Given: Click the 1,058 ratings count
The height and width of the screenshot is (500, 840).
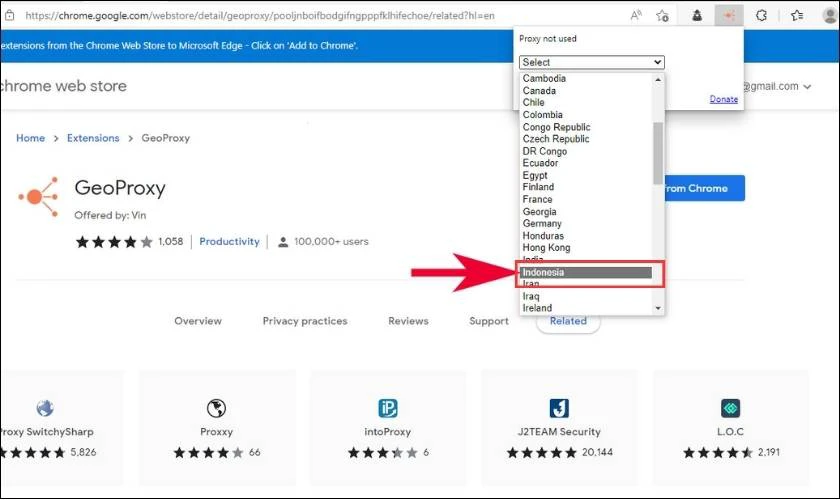Looking at the screenshot, I should tap(170, 242).
